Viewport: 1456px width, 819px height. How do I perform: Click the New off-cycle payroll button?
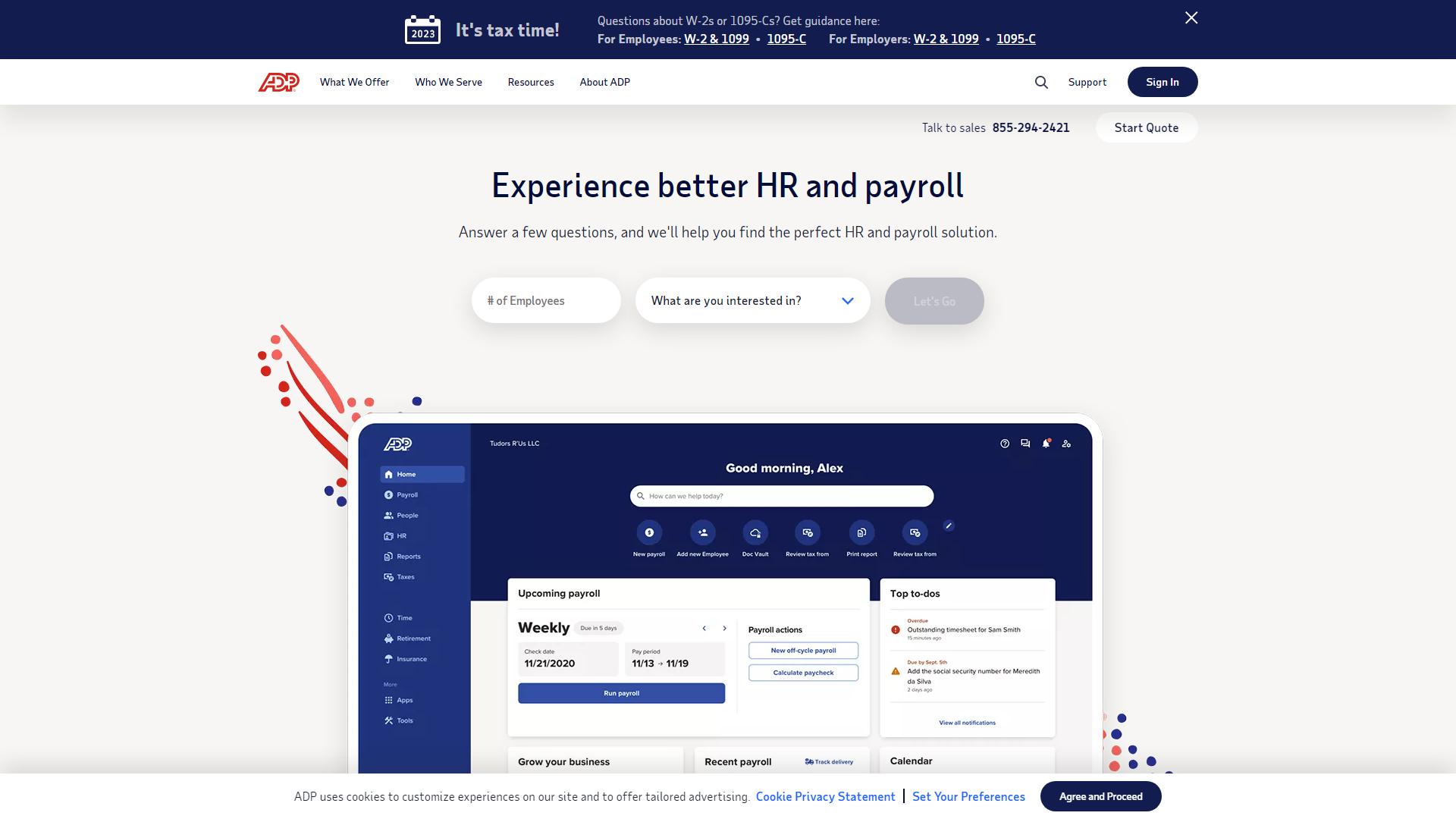tap(803, 651)
